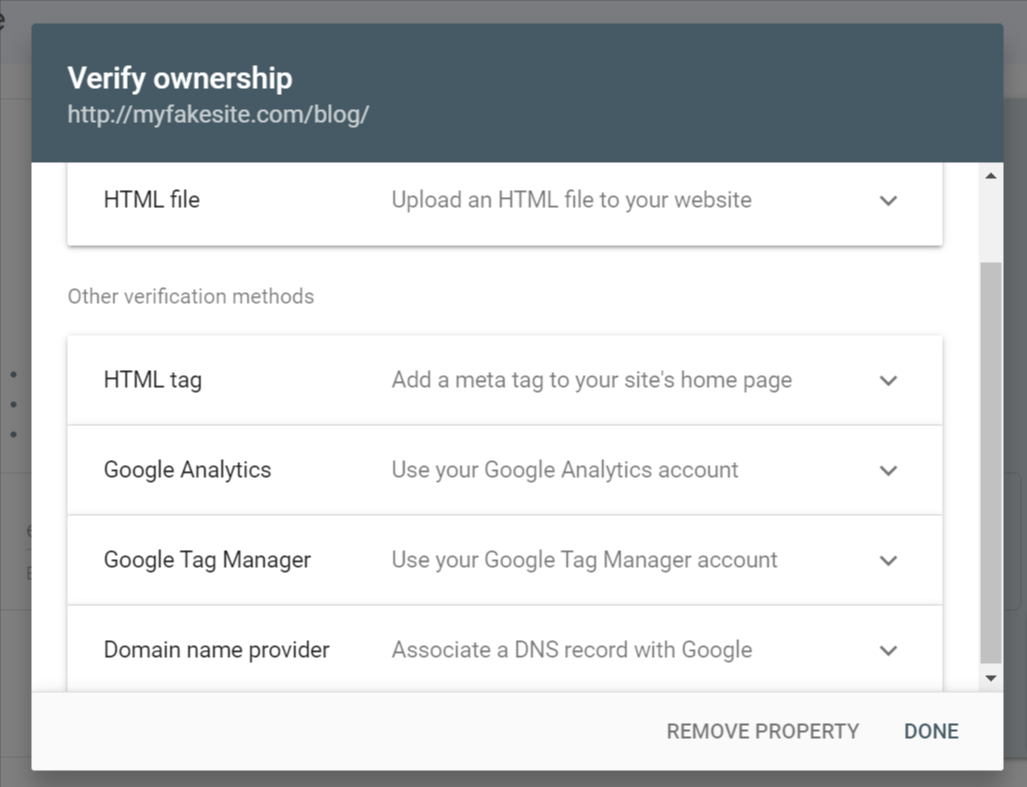The height and width of the screenshot is (787, 1027).
Task: Click the scrollbar up arrow
Action: (990, 177)
